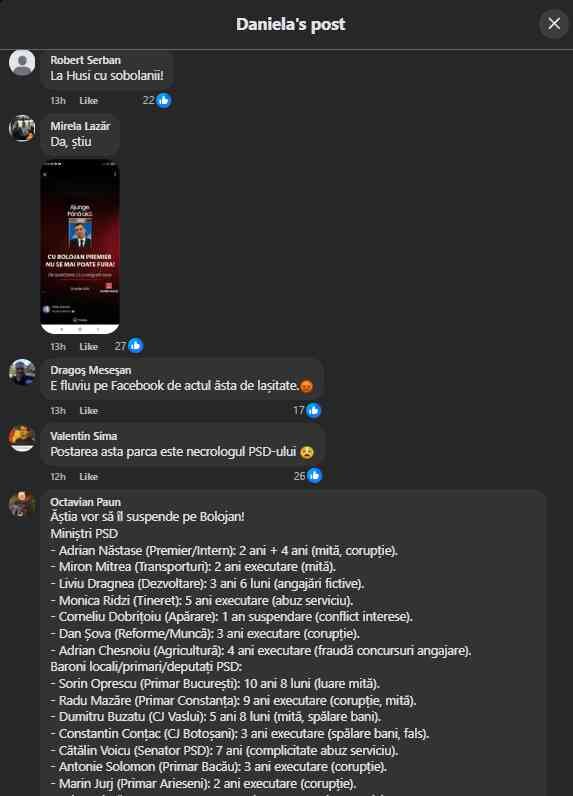Like Dragoș Meseșan's comment
Image resolution: width=573 pixels, height=796 pixels.
point(88,411)
